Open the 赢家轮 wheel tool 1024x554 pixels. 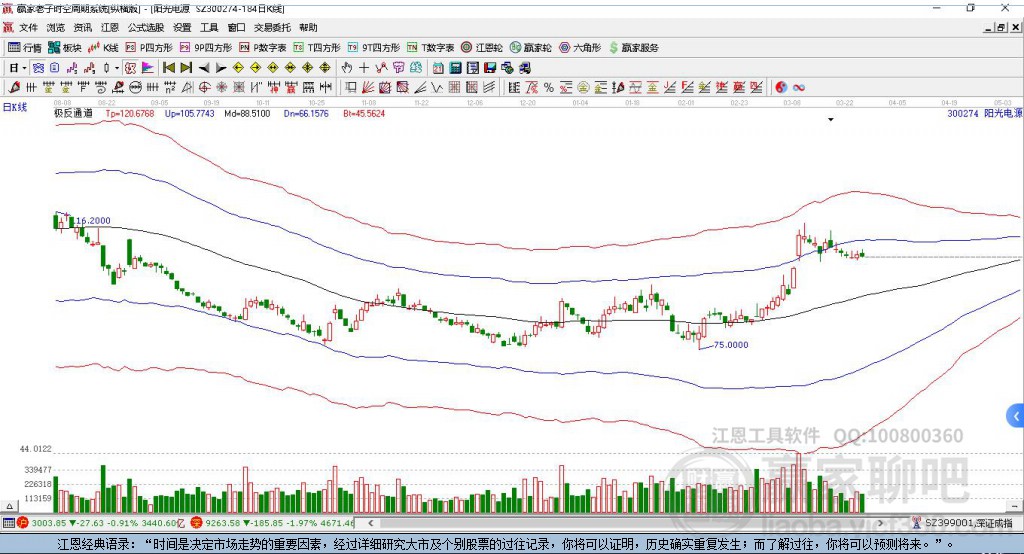(x=531, y=48)
